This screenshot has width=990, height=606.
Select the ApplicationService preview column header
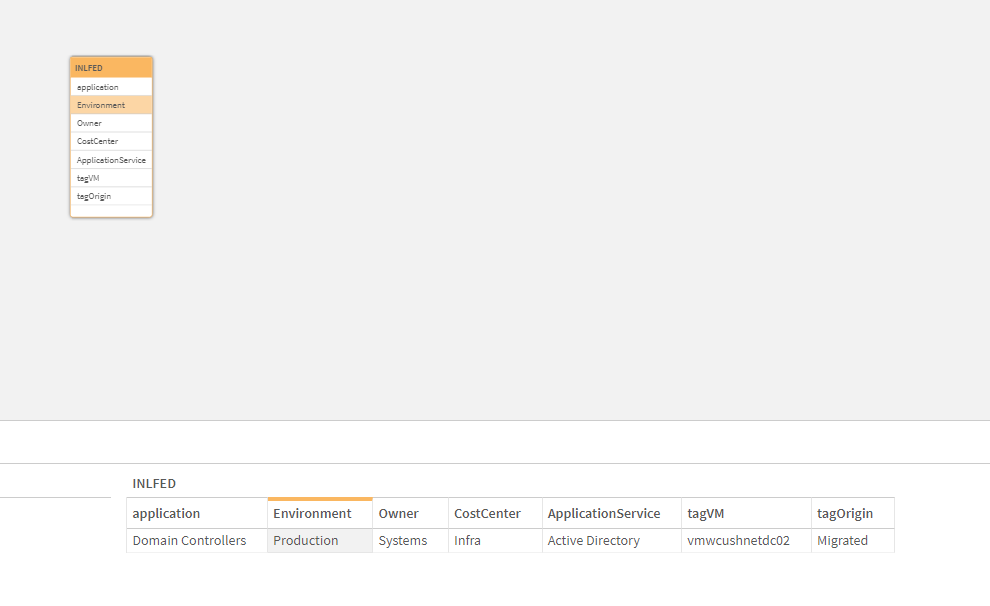tap(610, 513)
